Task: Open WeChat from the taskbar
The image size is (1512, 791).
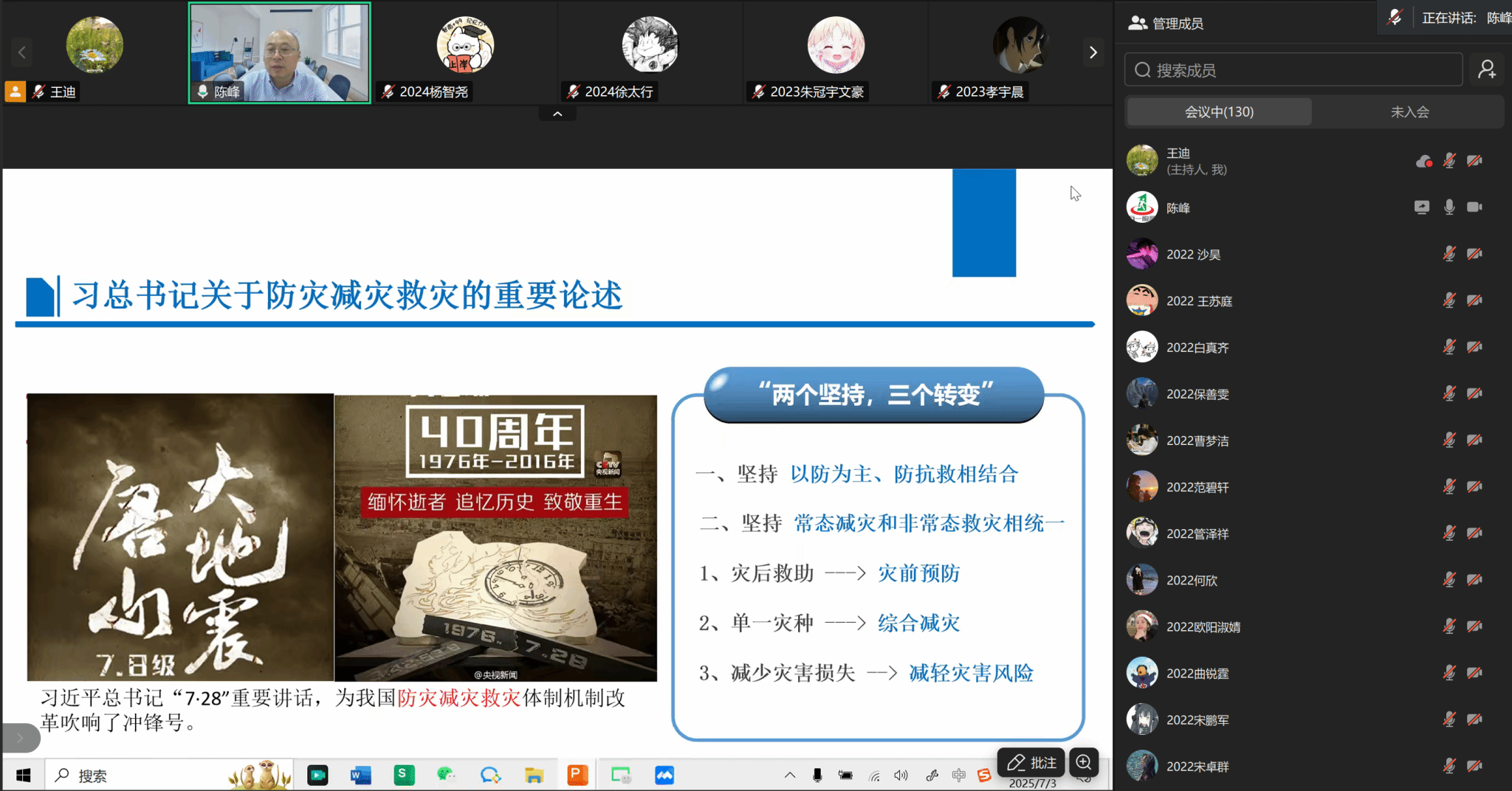Action: (446, 775)
